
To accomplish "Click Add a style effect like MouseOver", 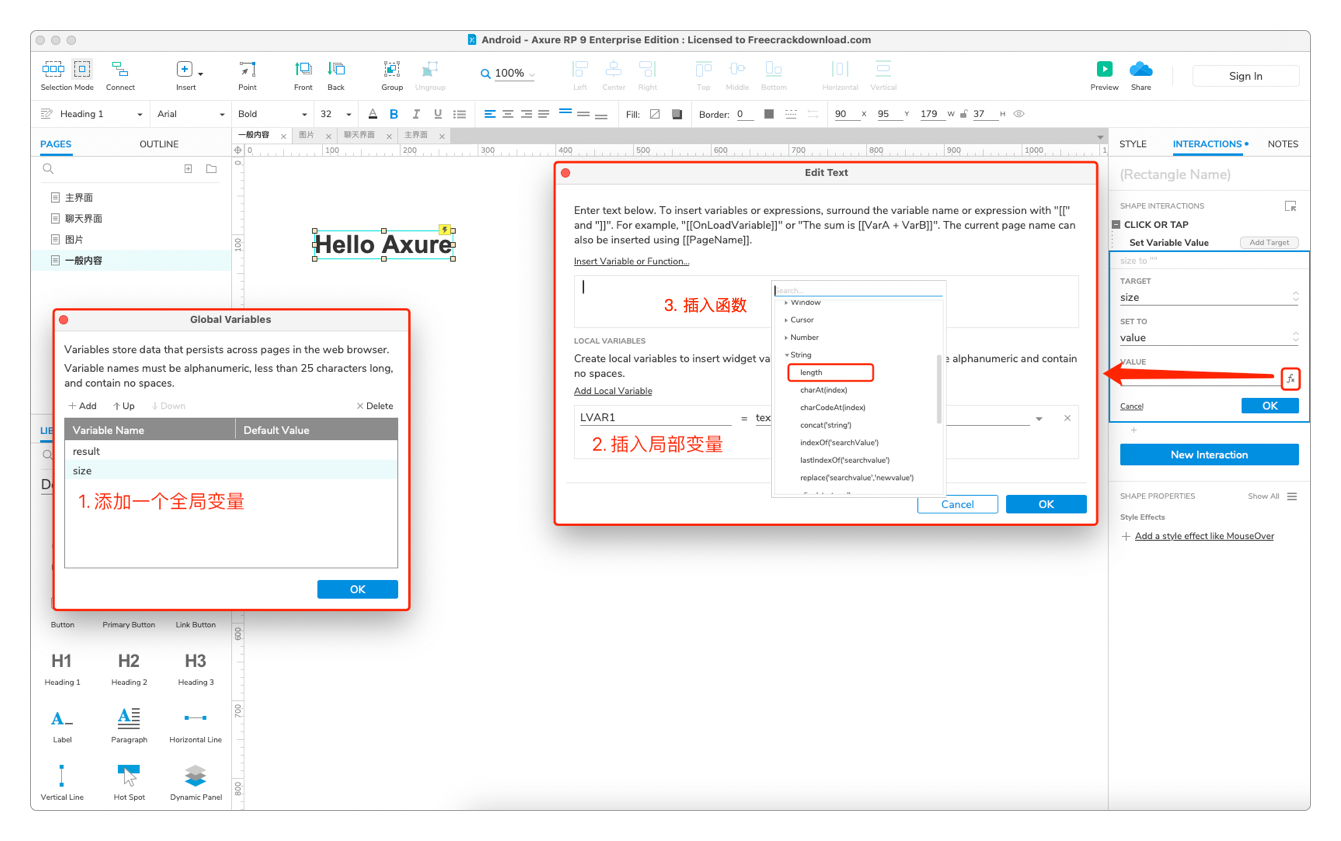I will pyautogui.click(x=1204, y=536).
